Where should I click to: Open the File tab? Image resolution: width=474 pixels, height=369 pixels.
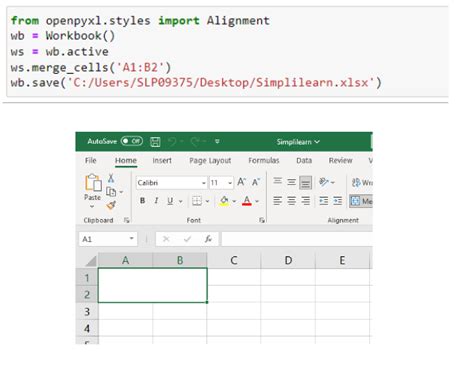[90, 160]
